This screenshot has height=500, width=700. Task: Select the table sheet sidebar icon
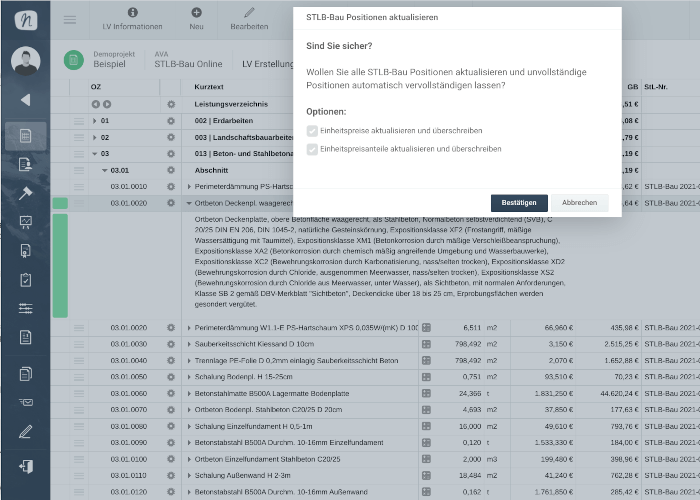[25, 136]
